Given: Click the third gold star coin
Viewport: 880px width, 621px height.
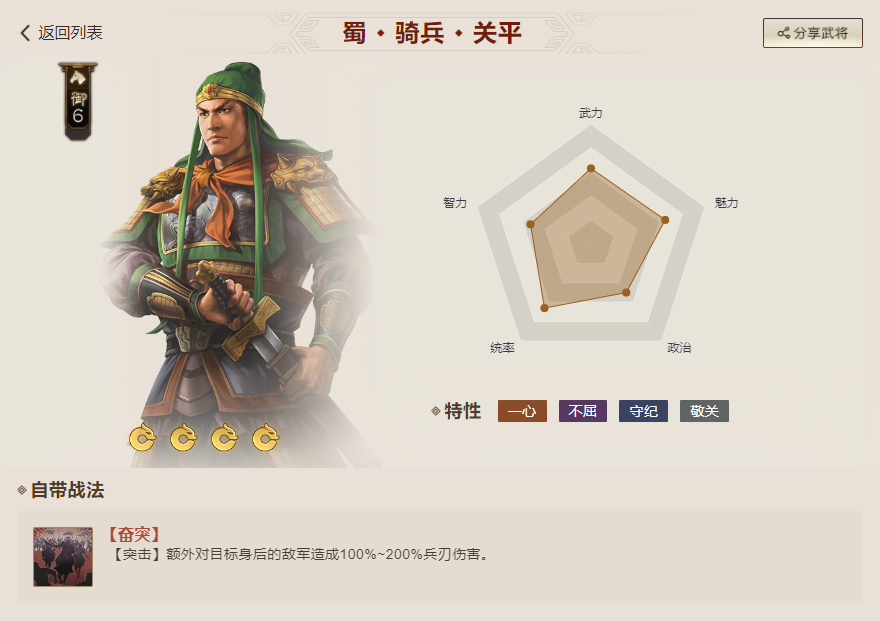Looking at the screenshot, I should (224, 437).
